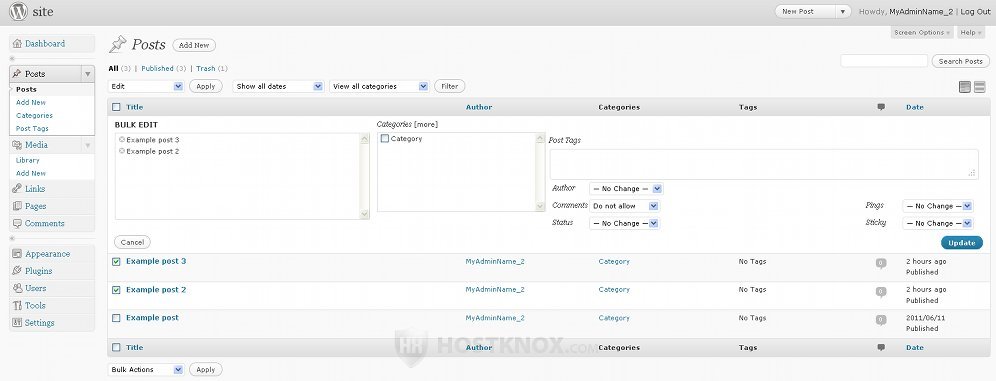996x381 pixels.
Task: Open Post Tags submenu link
Action: click(32, 128)
